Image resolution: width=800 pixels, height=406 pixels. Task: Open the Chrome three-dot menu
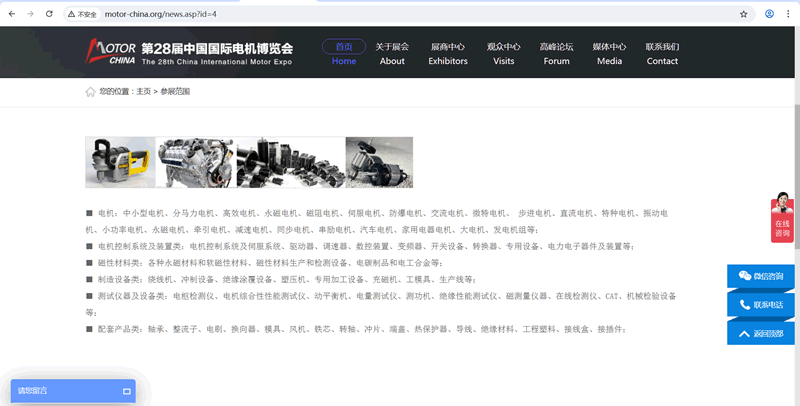[x=789, y=14]
